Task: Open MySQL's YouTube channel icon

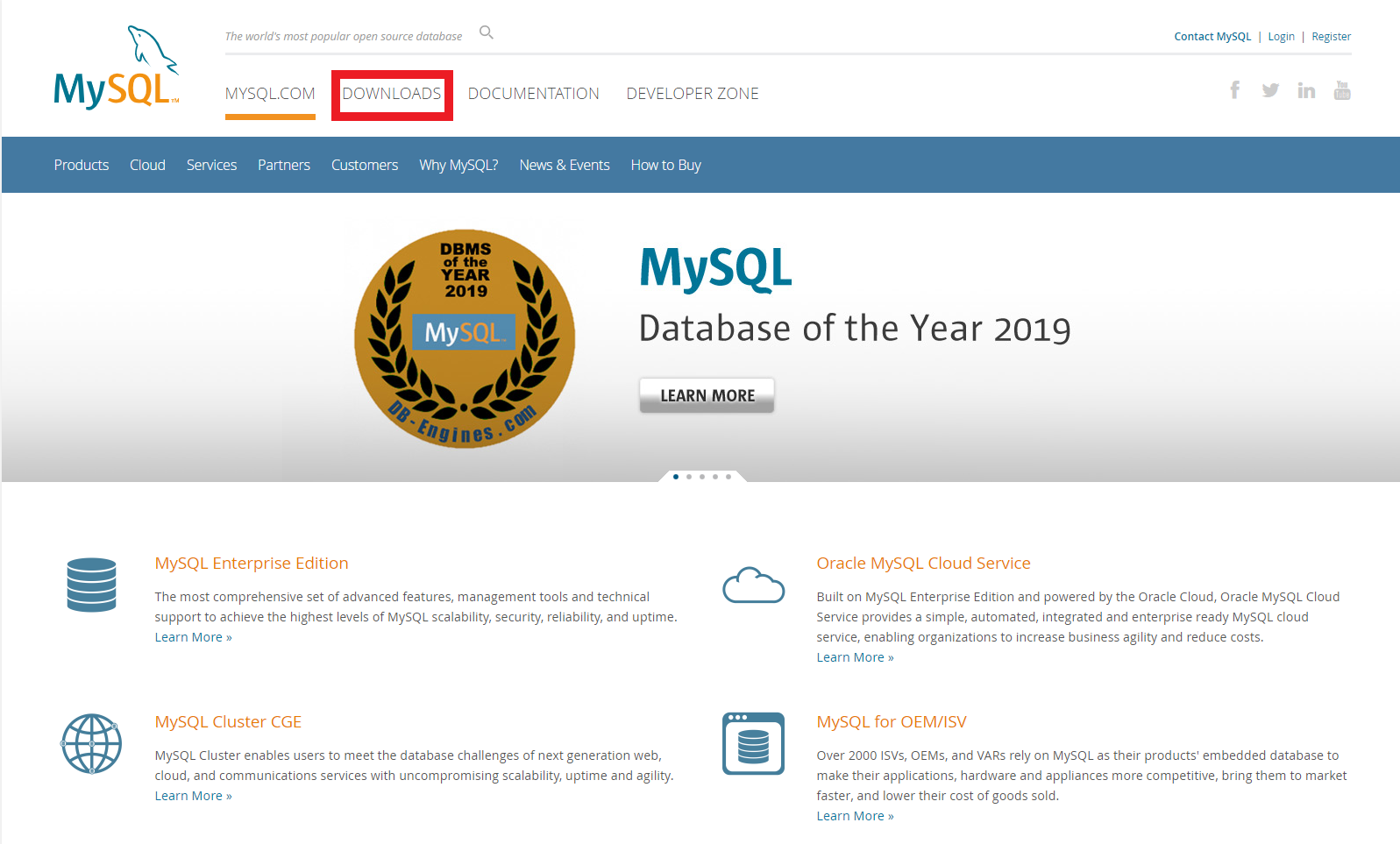Action: pyautogui.click(x=1342, y=89)
